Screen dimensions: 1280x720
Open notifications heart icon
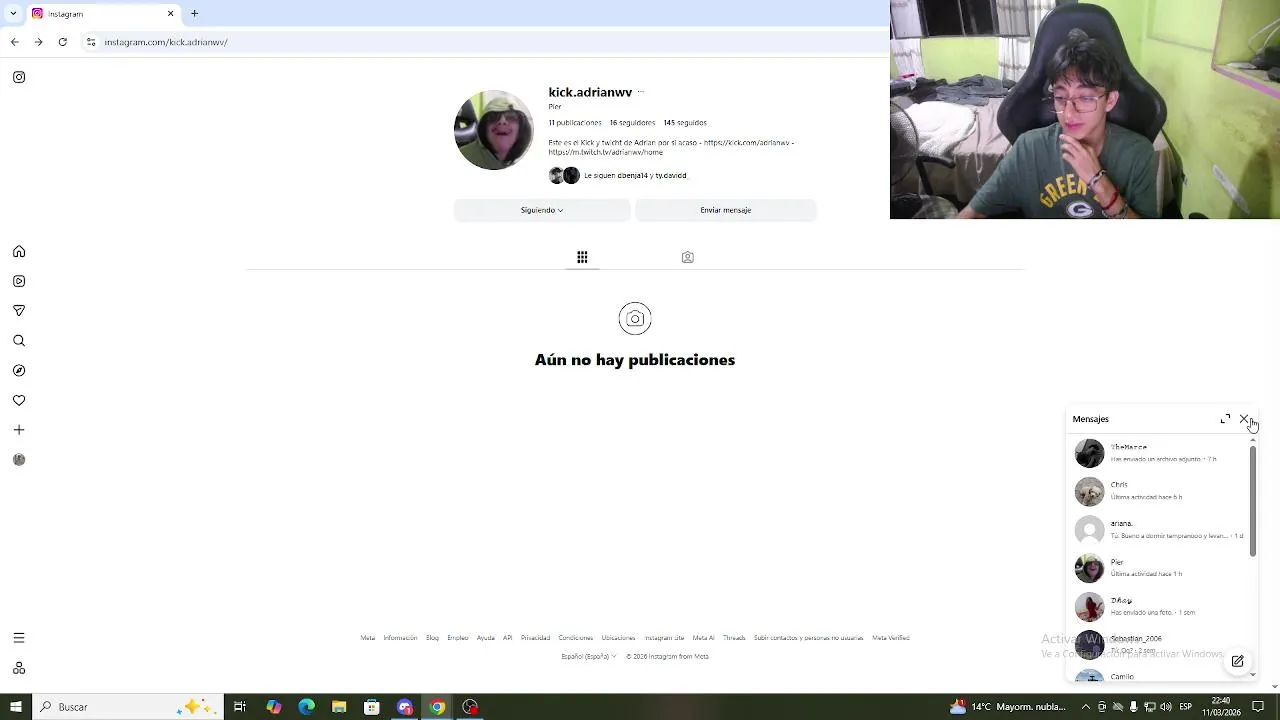(x=19, y=400)
